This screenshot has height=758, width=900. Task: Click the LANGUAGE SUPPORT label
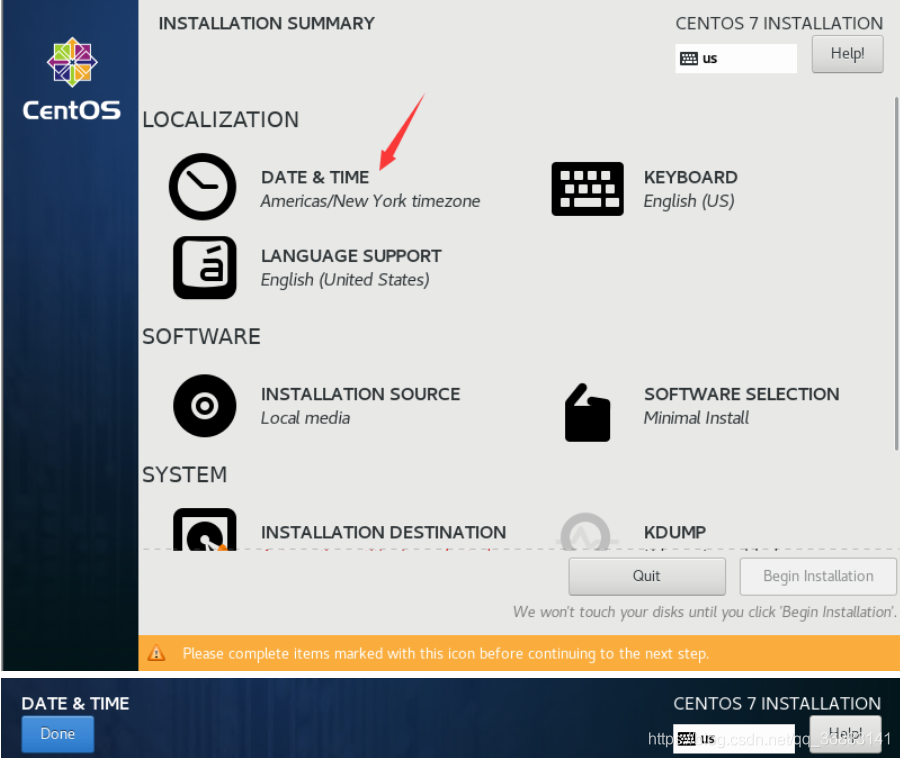(x=351, y=256)
